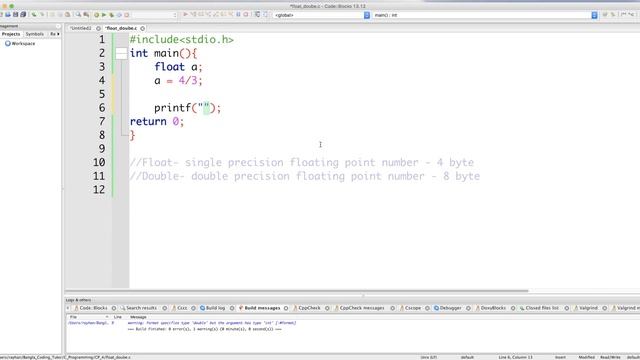
Task: Open the Debugger log tab
Action: click(x=448, y=308)
